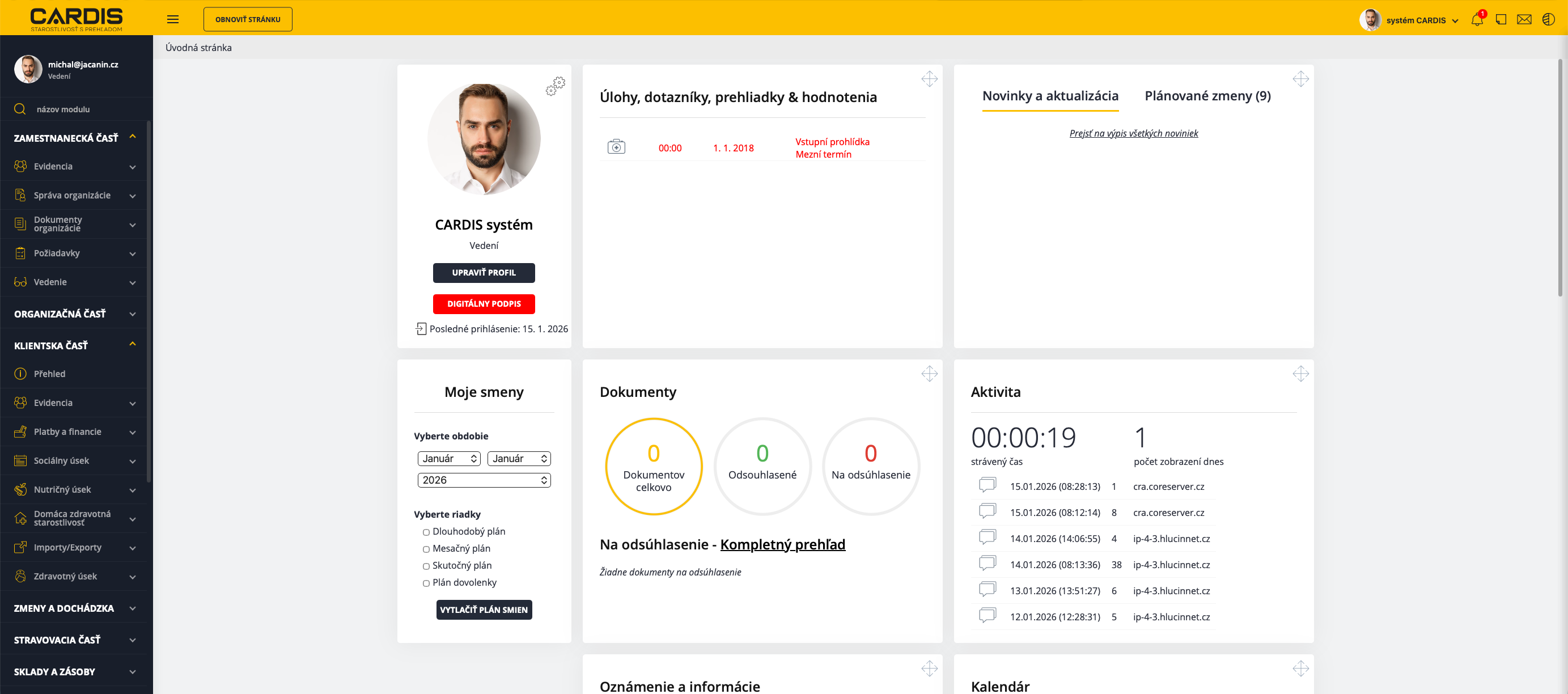Check the Plán dovolenky checkbox
The height and width of the screenshot is (694, 1568).
coord(426,583)
